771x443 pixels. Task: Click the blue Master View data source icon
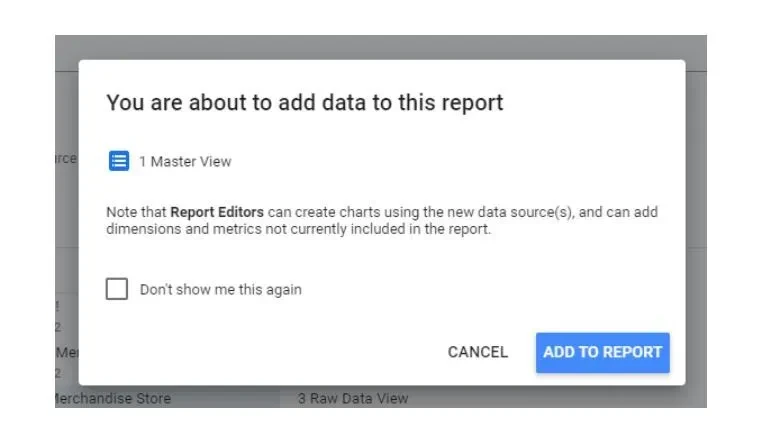[119, 161]
